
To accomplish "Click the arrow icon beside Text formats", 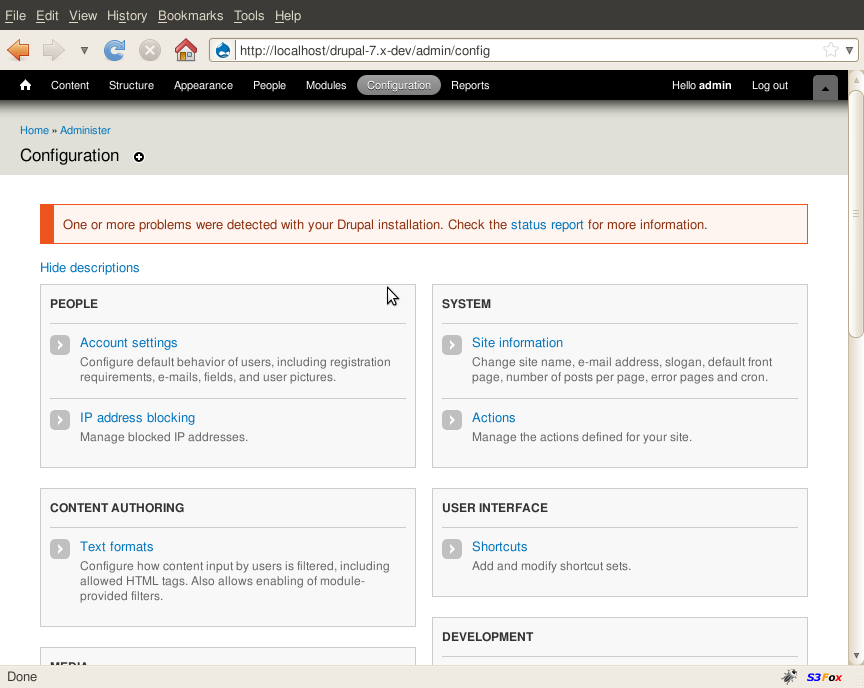I will (60, 549).
